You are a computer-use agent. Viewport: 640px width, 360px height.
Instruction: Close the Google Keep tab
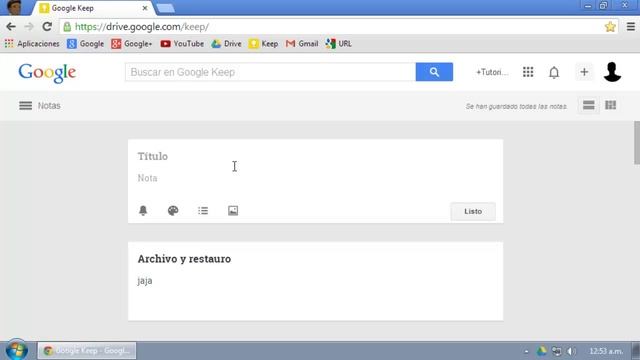pyautogui.click(x=145, y=8)
